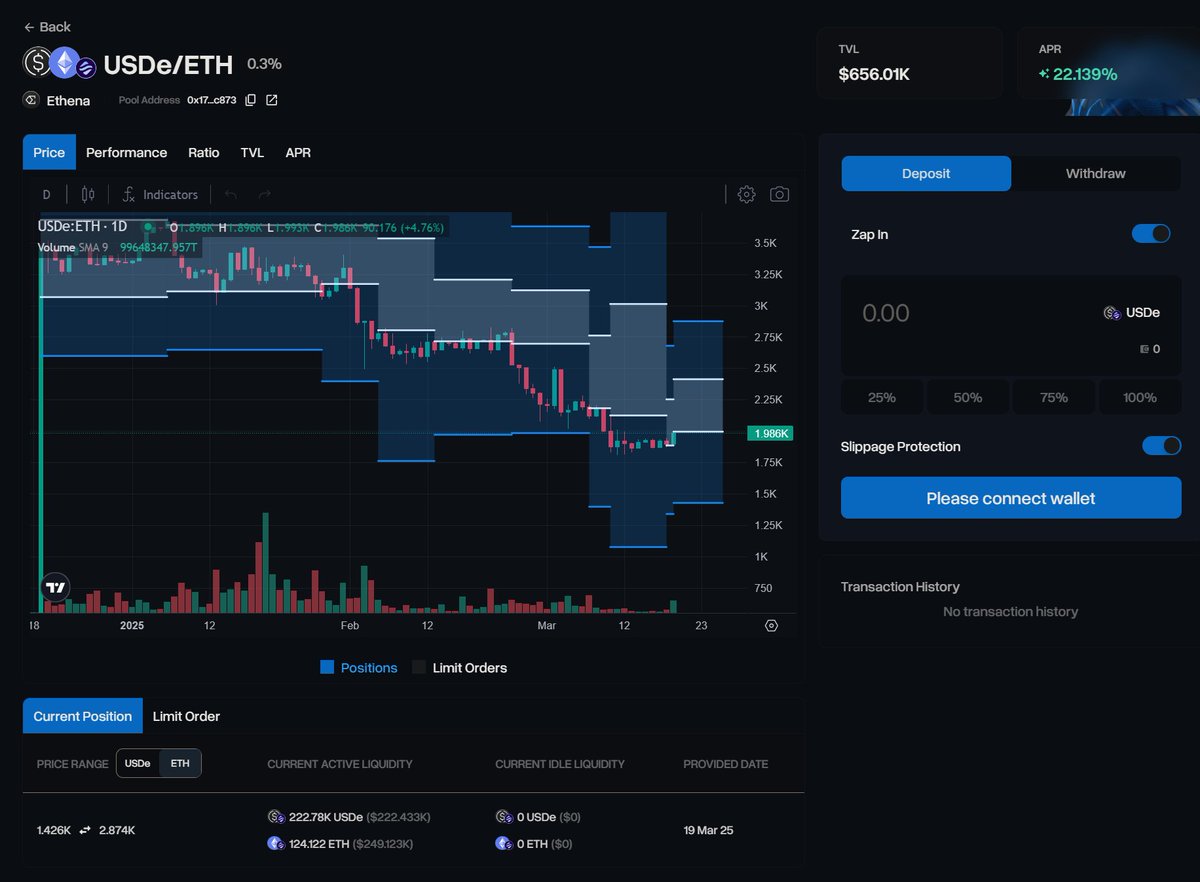Open the time axis settings gear
The image size is (1200, 882).
click(771, 626)
